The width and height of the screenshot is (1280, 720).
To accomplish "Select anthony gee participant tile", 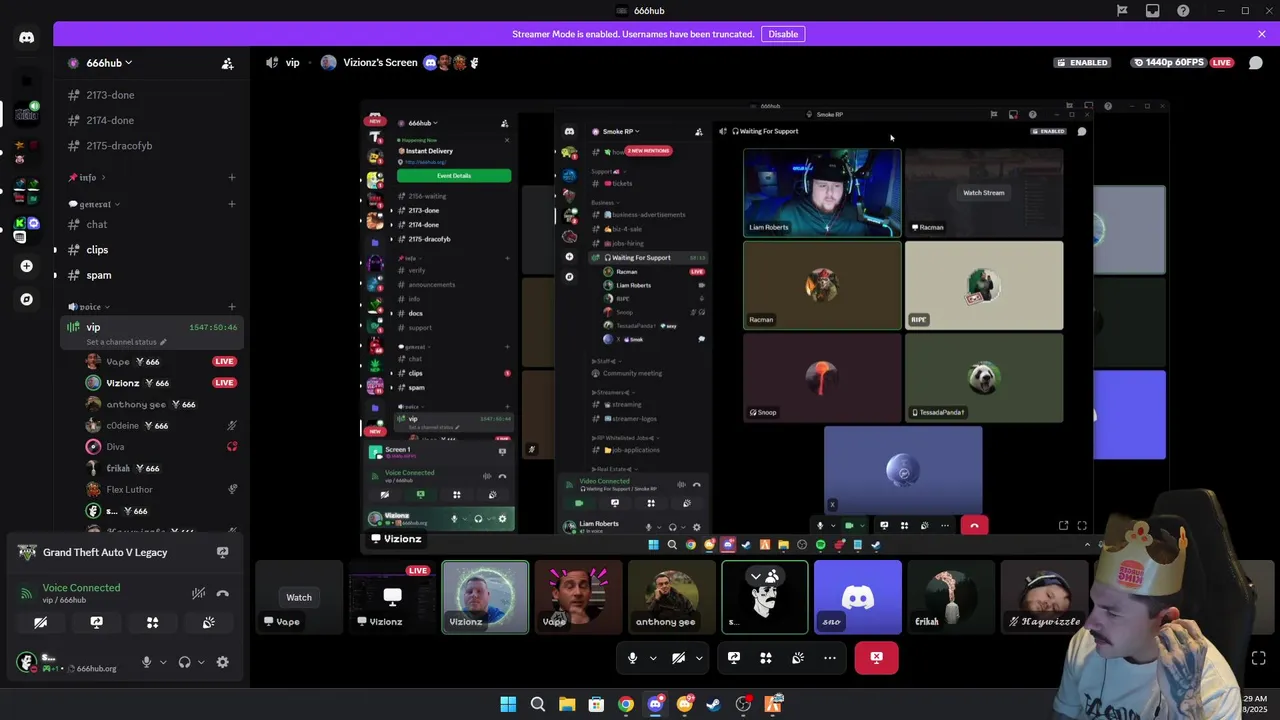I will tap(671, 597).
